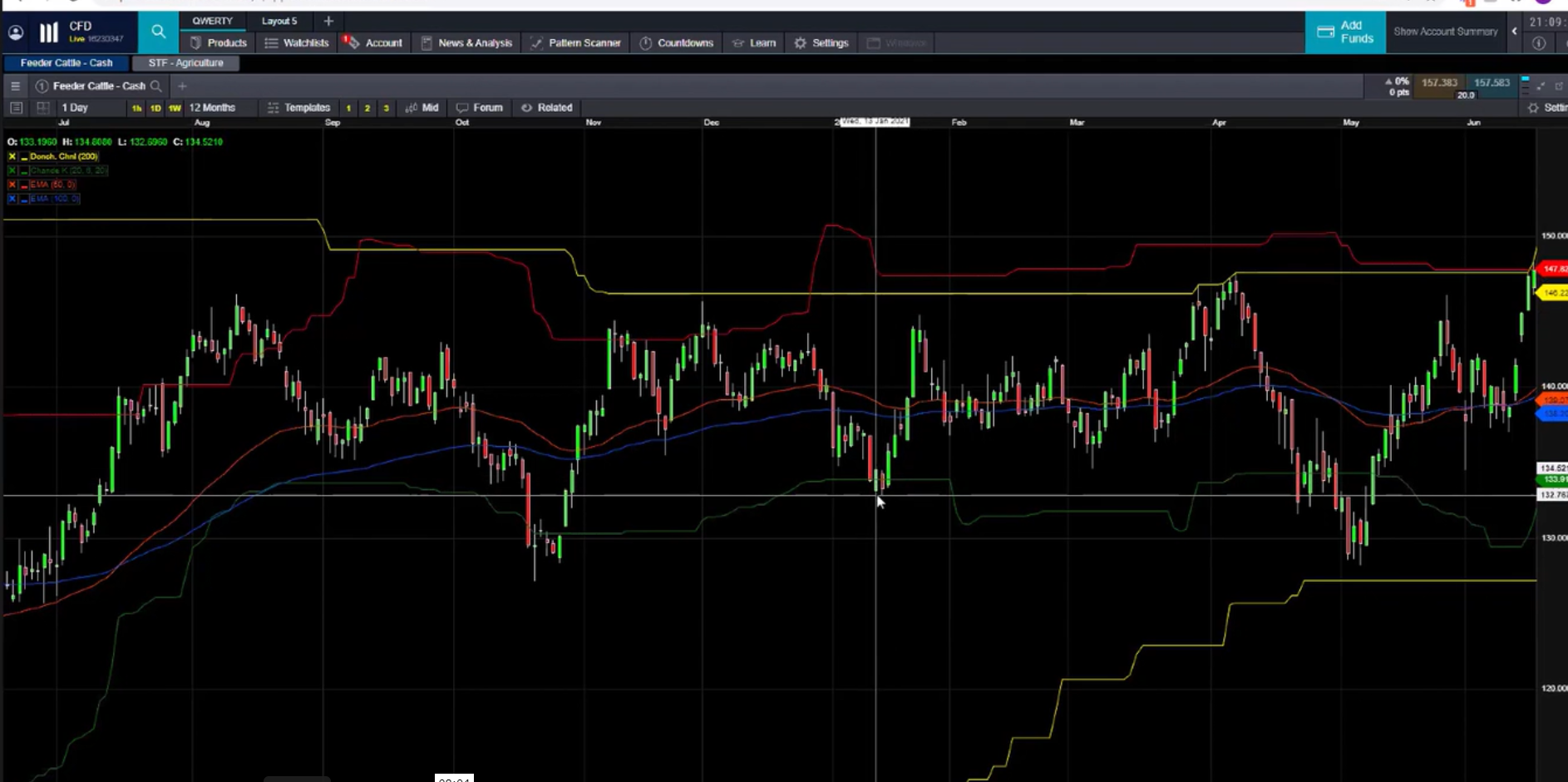Click the 0% 0 pts change indicator
This screenshot has width=1568, height=782.
1397,87
